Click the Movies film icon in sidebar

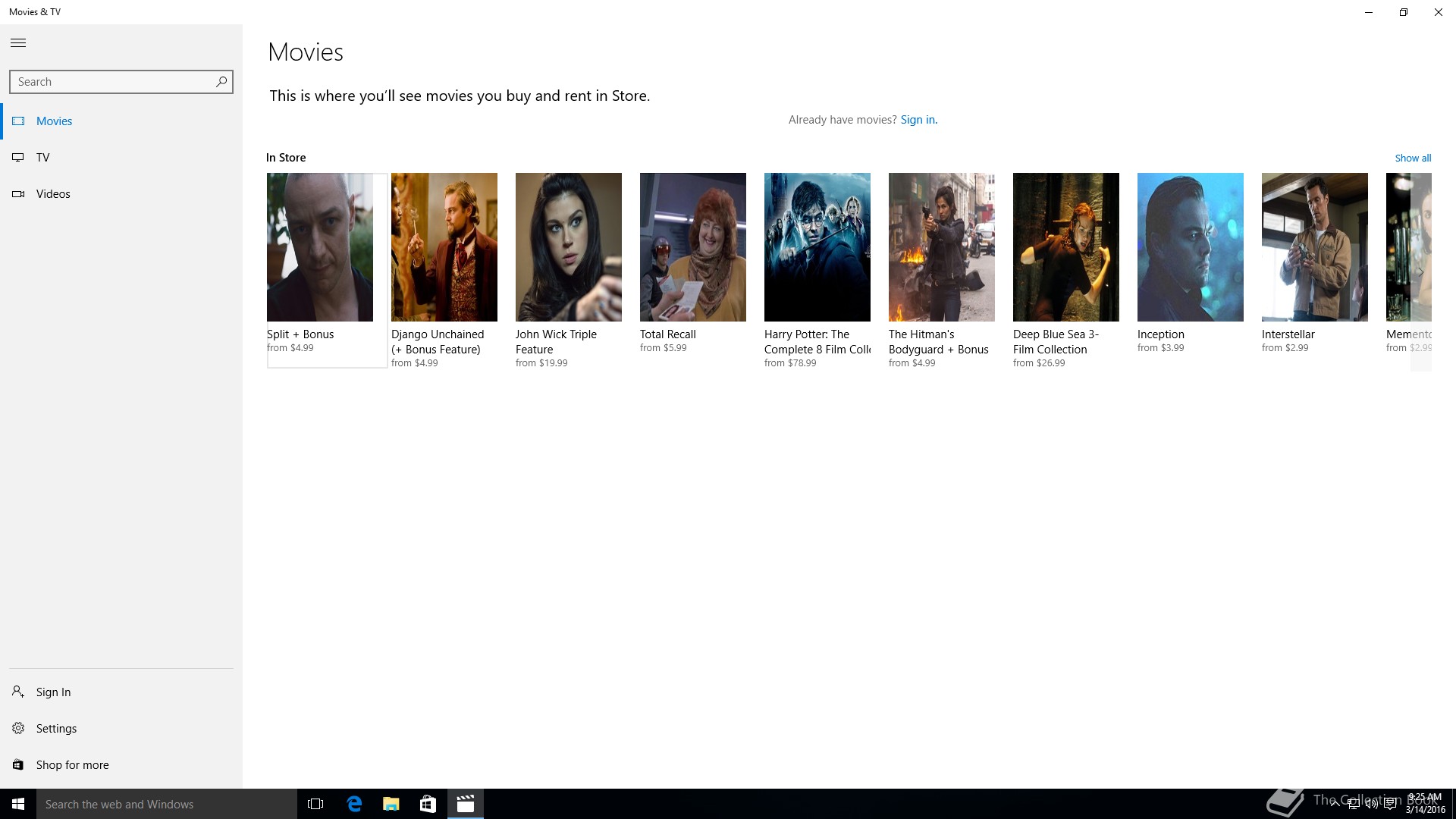[18, 121]
